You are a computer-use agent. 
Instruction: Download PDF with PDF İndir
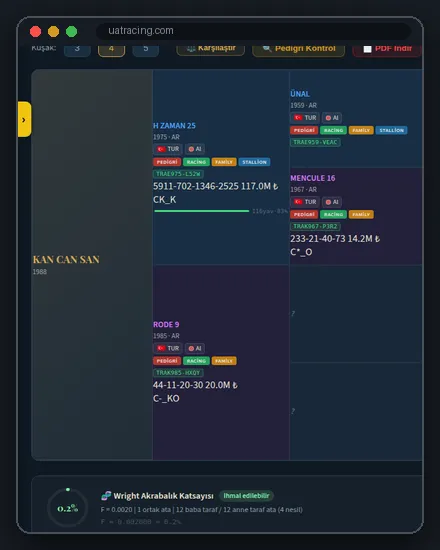(387, 48)
